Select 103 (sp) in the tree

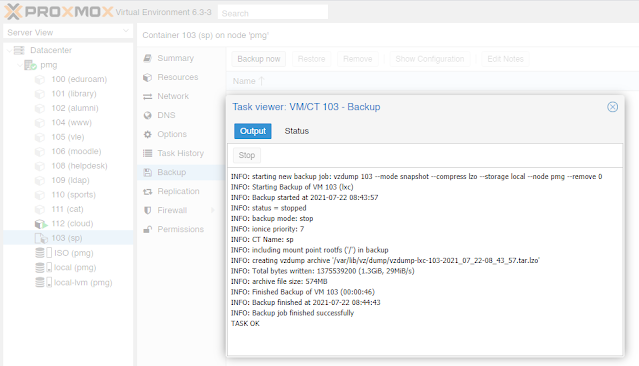[68, 238]
